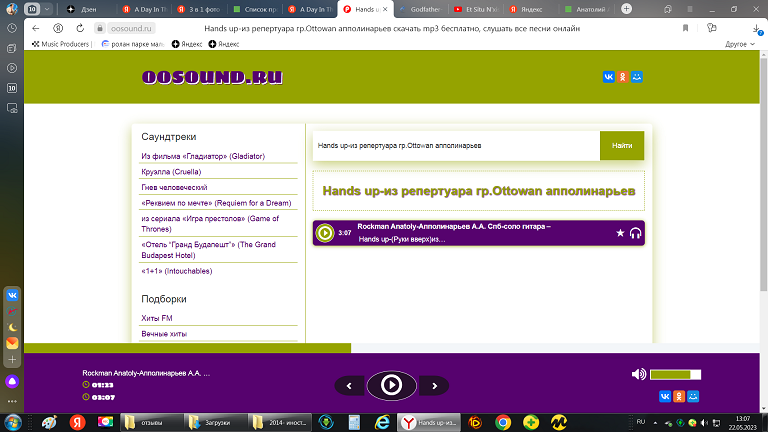
Task: Skip to previous track in player
Action: (349, 386)
